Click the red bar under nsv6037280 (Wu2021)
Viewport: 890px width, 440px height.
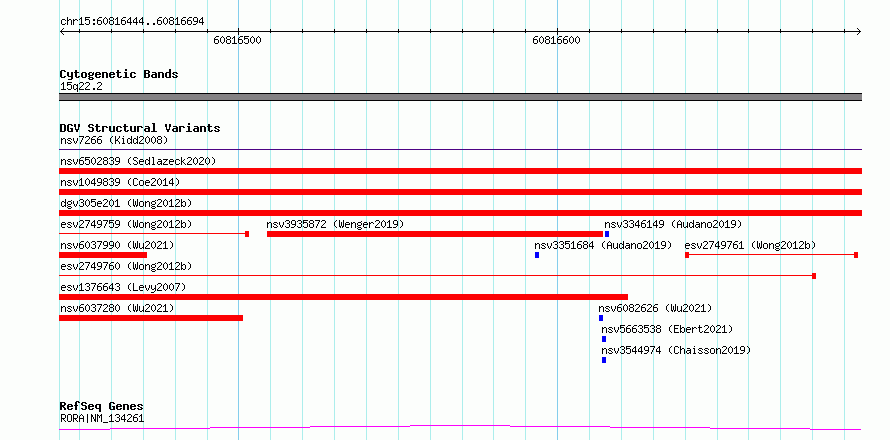click(151, 318)
